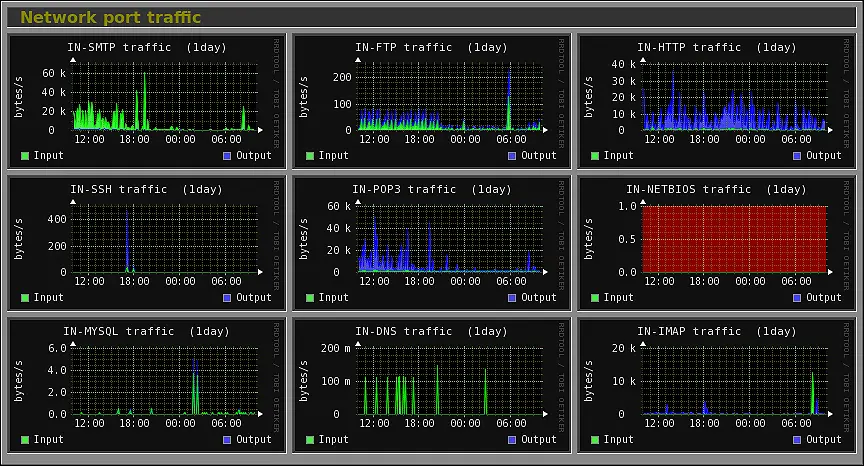Click blue Output swatch in IN-SSH legend
The image size is (864, 466).
click(227, 298)
